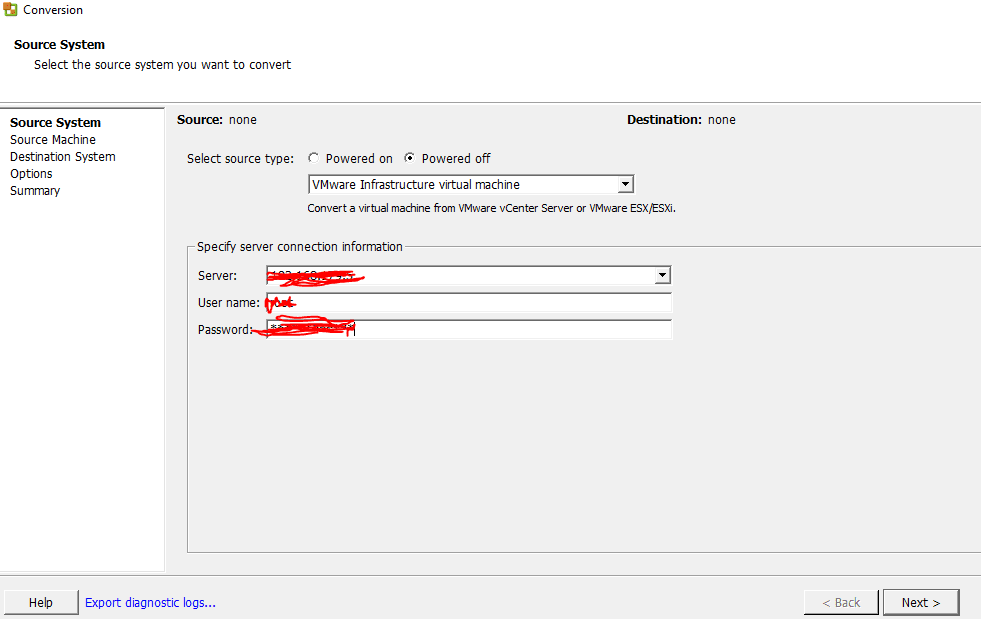The height and width of the screenshot is (619, 981).
Task: Click the Help button
Action: [x=41, y=602]
